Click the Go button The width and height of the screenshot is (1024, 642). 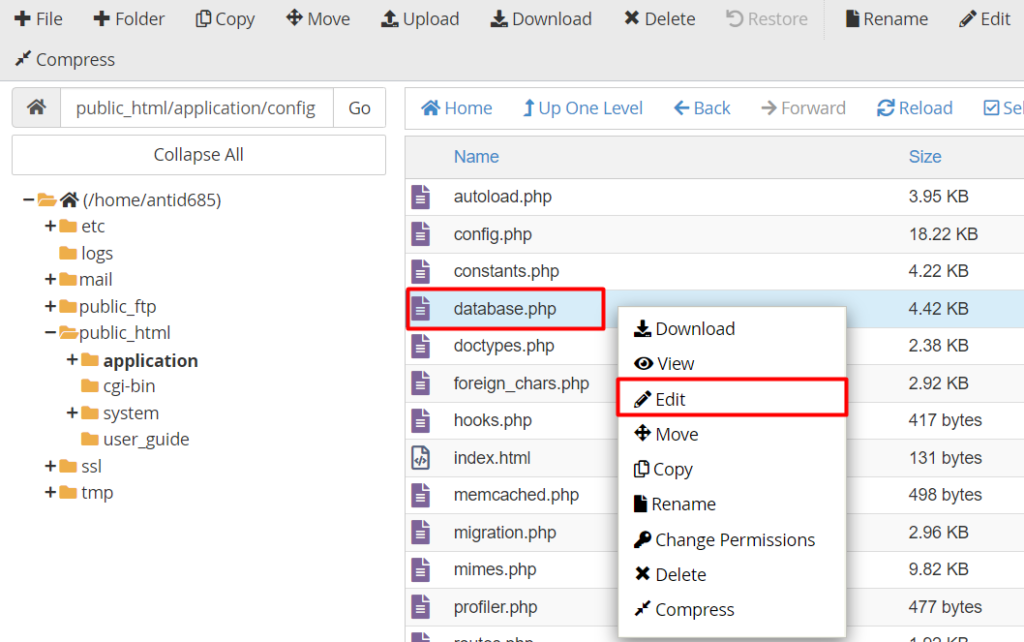point(359,108)
